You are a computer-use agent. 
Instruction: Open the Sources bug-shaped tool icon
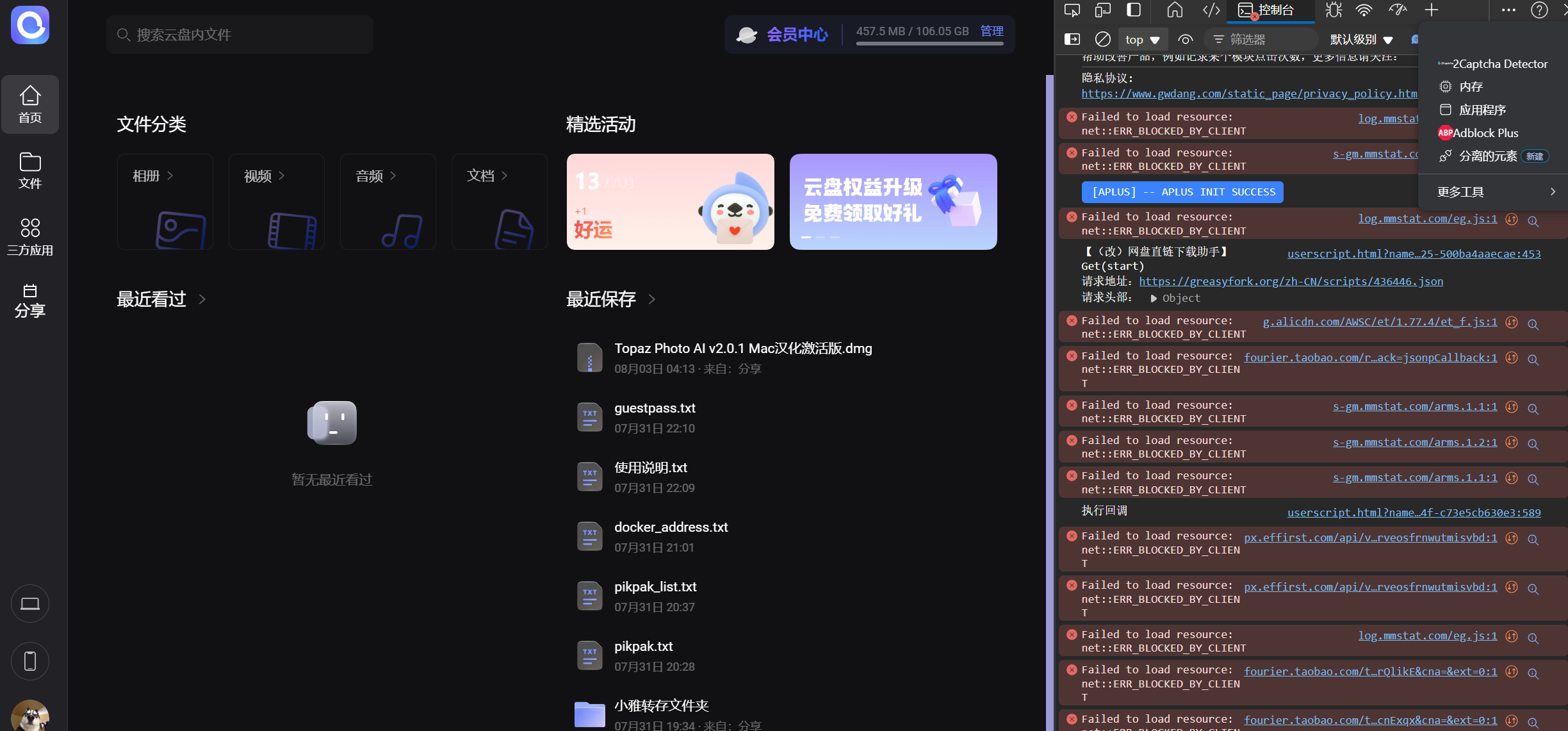tap(1334, 10)
